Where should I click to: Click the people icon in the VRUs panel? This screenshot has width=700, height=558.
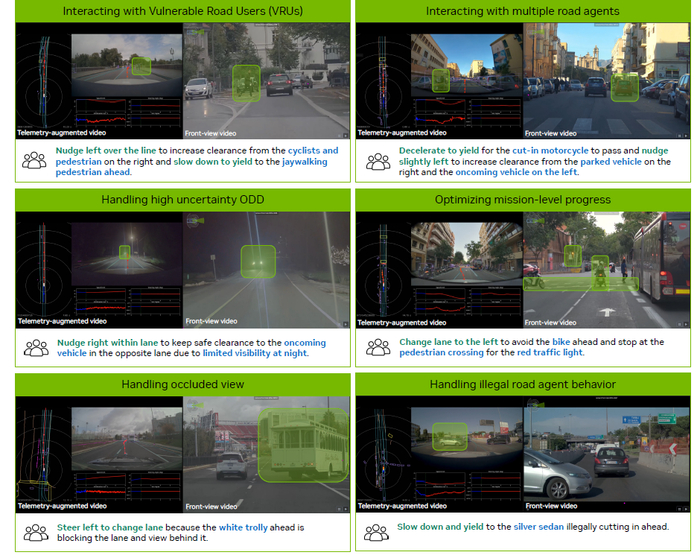pos(36,159)
